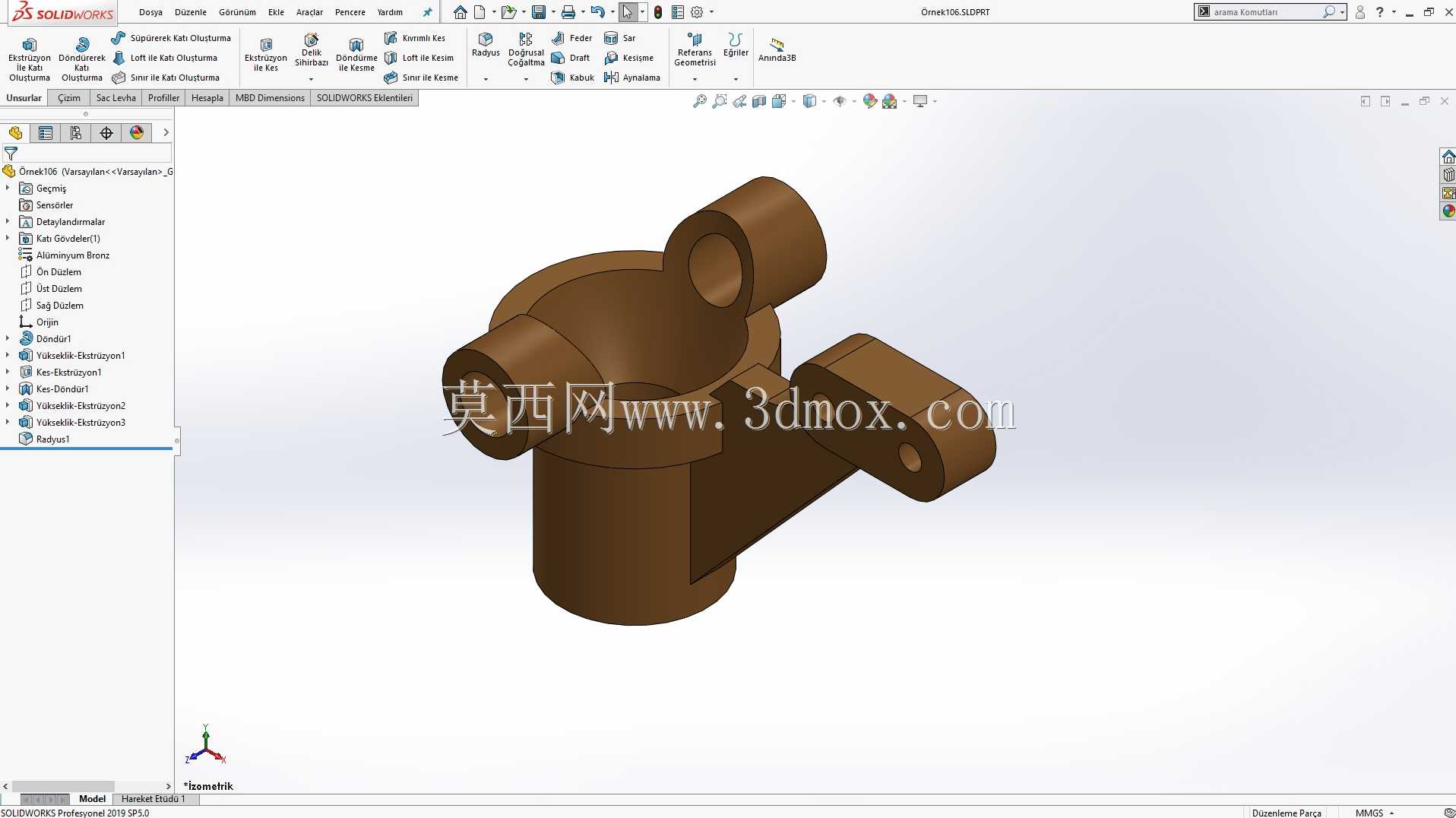This screenshot has width=1456, height=818.
Task: Open the Araçlar menu
Action: 309,12
